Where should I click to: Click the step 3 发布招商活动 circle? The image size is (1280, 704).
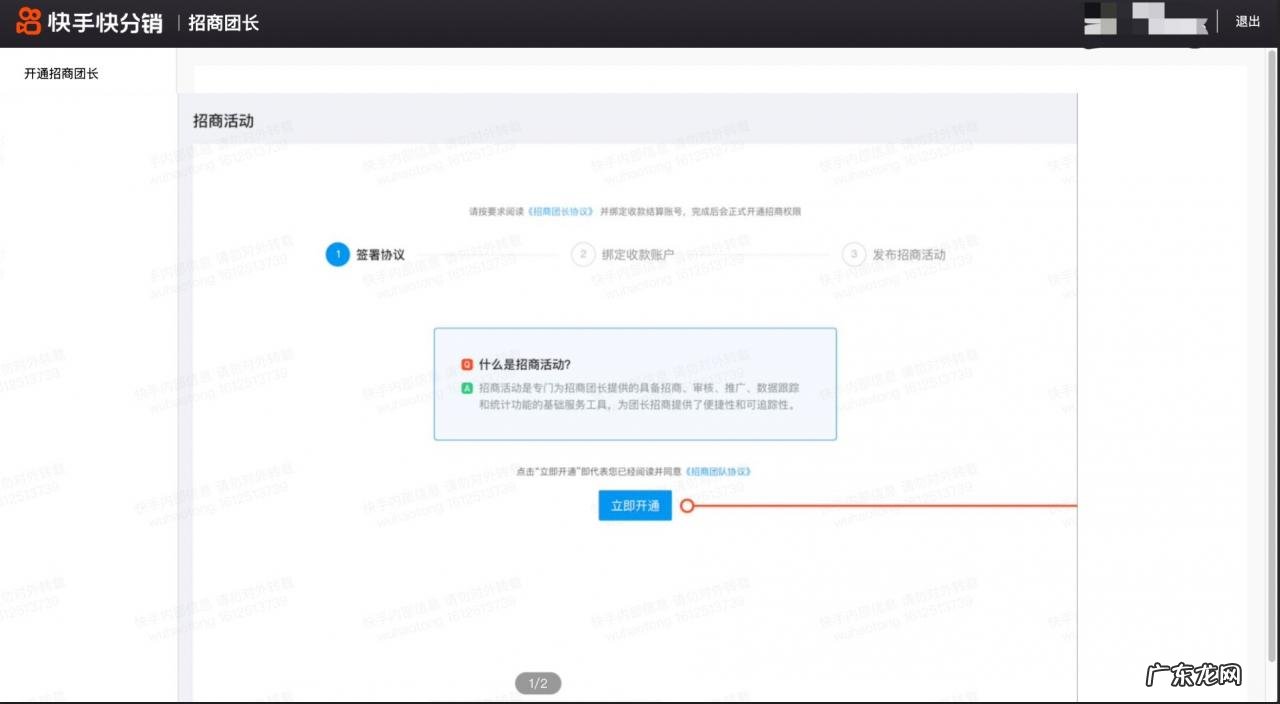coord(853,255)
